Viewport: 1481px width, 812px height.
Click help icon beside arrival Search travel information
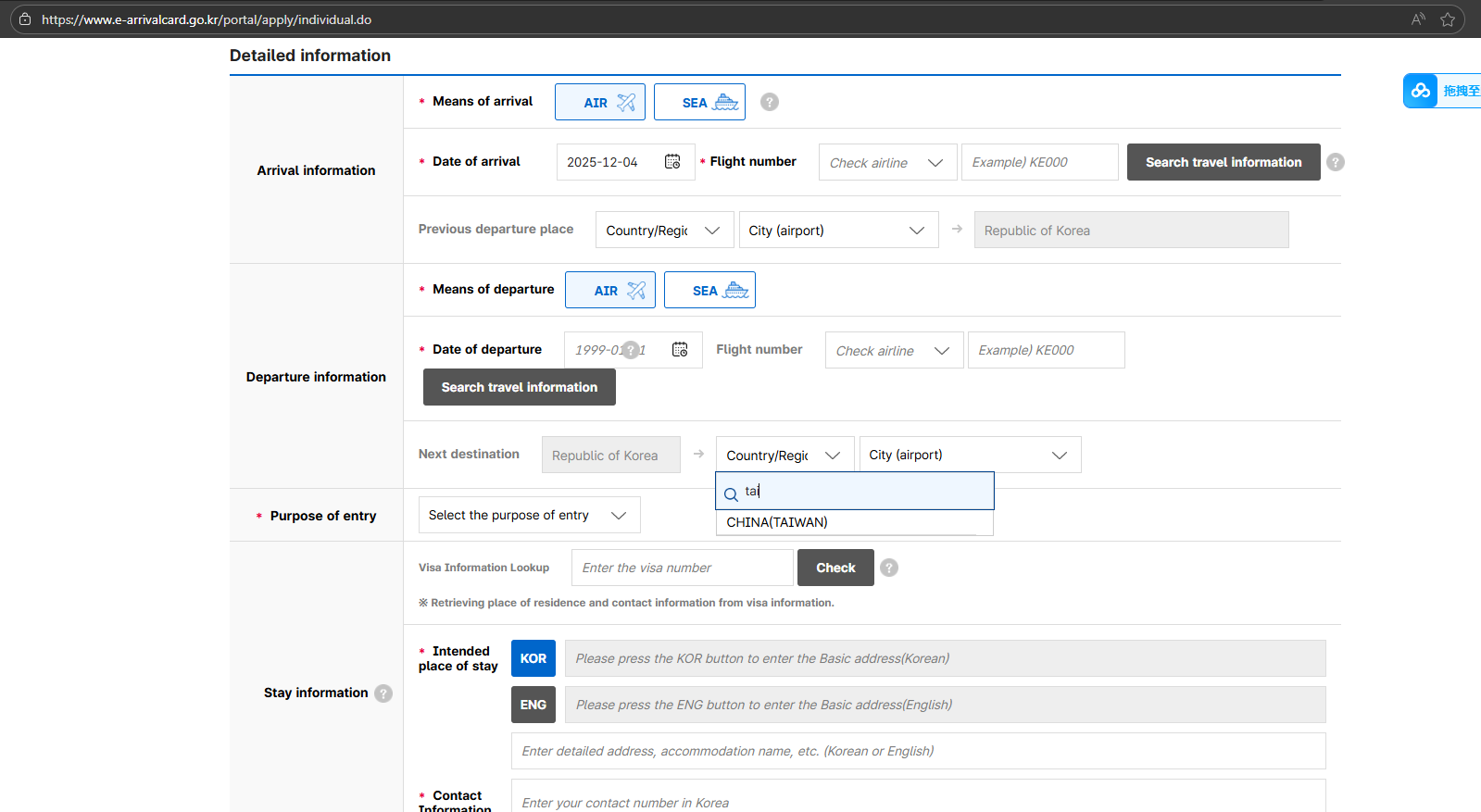point(1335,162)
